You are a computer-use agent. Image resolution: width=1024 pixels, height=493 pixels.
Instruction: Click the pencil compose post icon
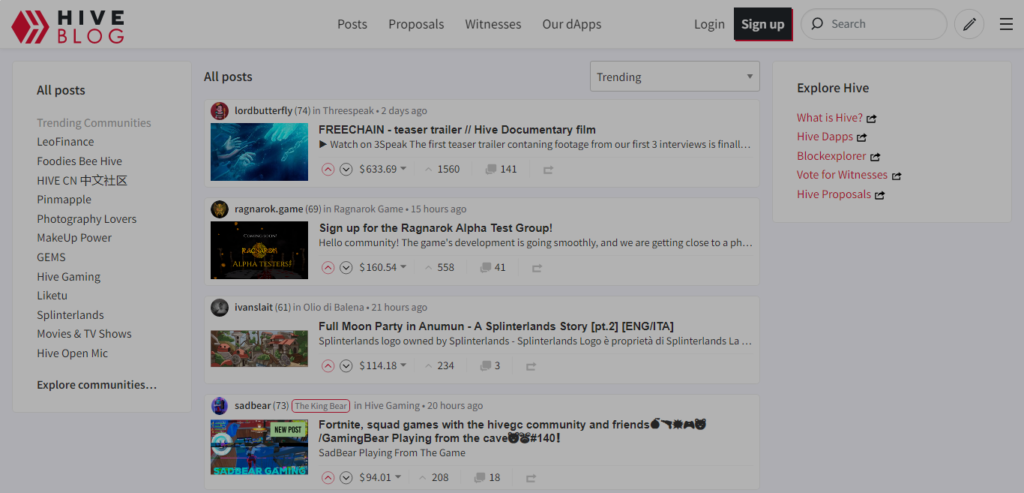(x=969, y=24)
